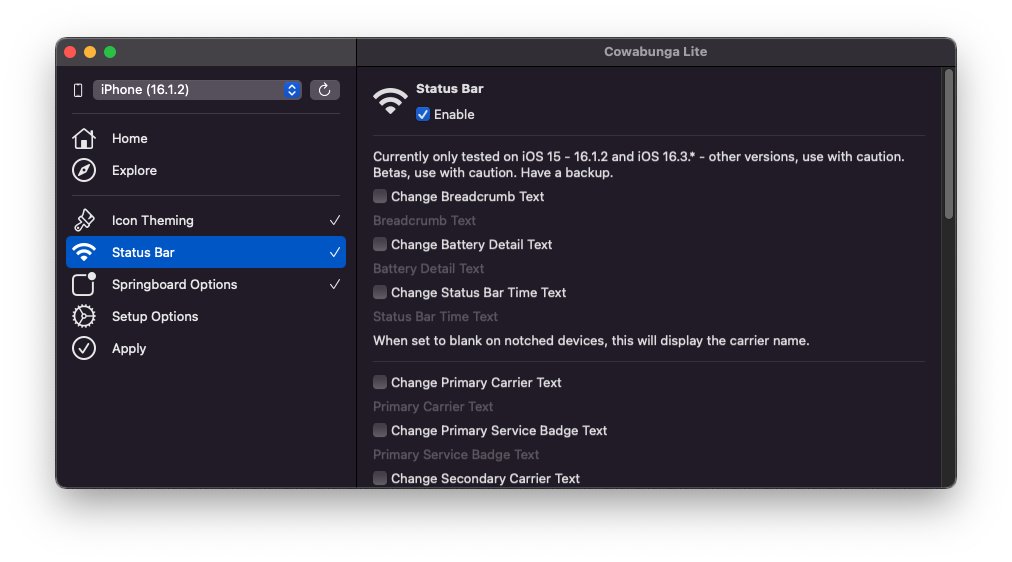Click the notched devices carrier name note
The height and width of the screenshot is (562, 1012).
(591, 341)
